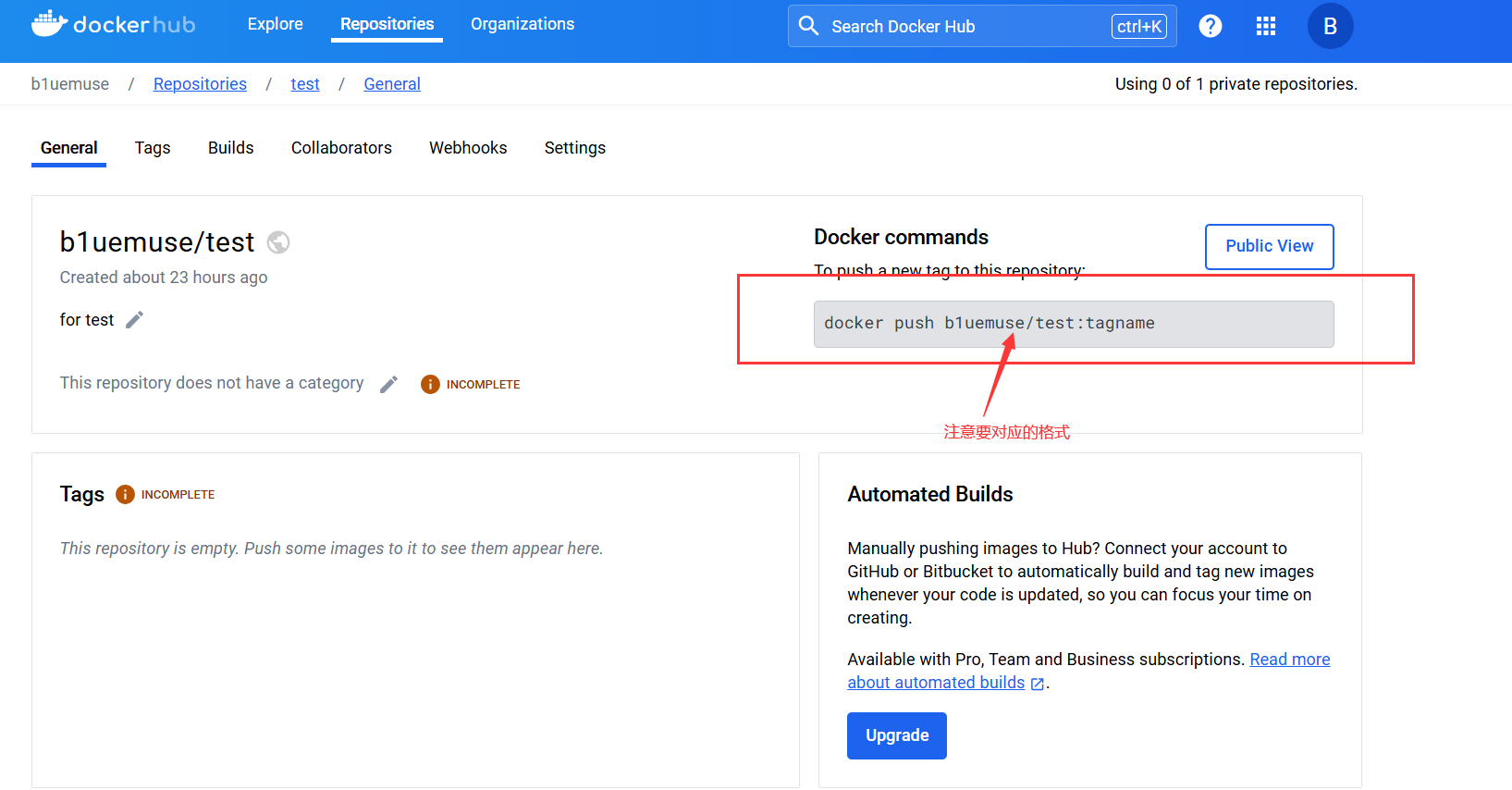The width and height of the screenshot is (1512, 790).
Task: Click the ctrl+K shortcut badge
Action: [x=1138, y=27]
